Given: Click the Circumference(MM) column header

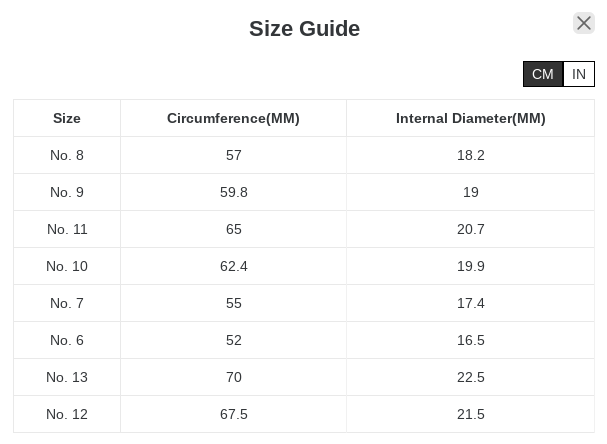Looking at the screenshot, I should coord(233,118).
